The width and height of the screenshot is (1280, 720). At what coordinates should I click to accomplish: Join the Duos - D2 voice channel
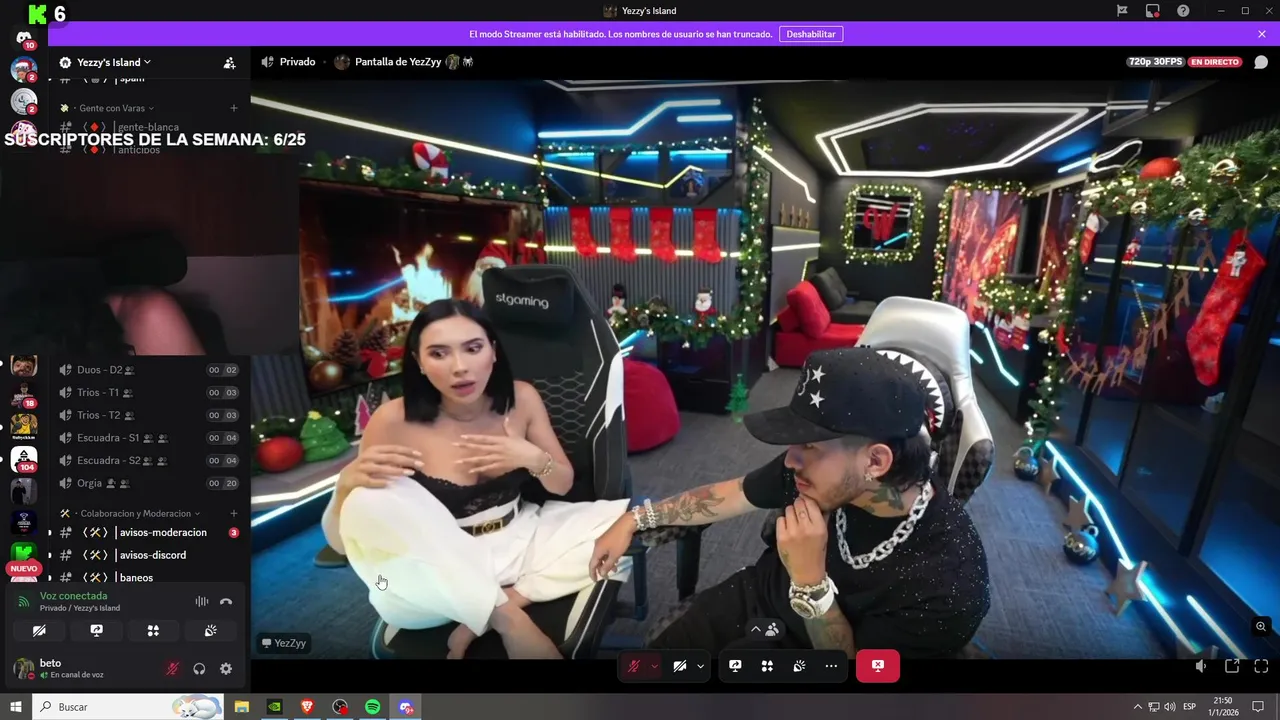(148, 370)
